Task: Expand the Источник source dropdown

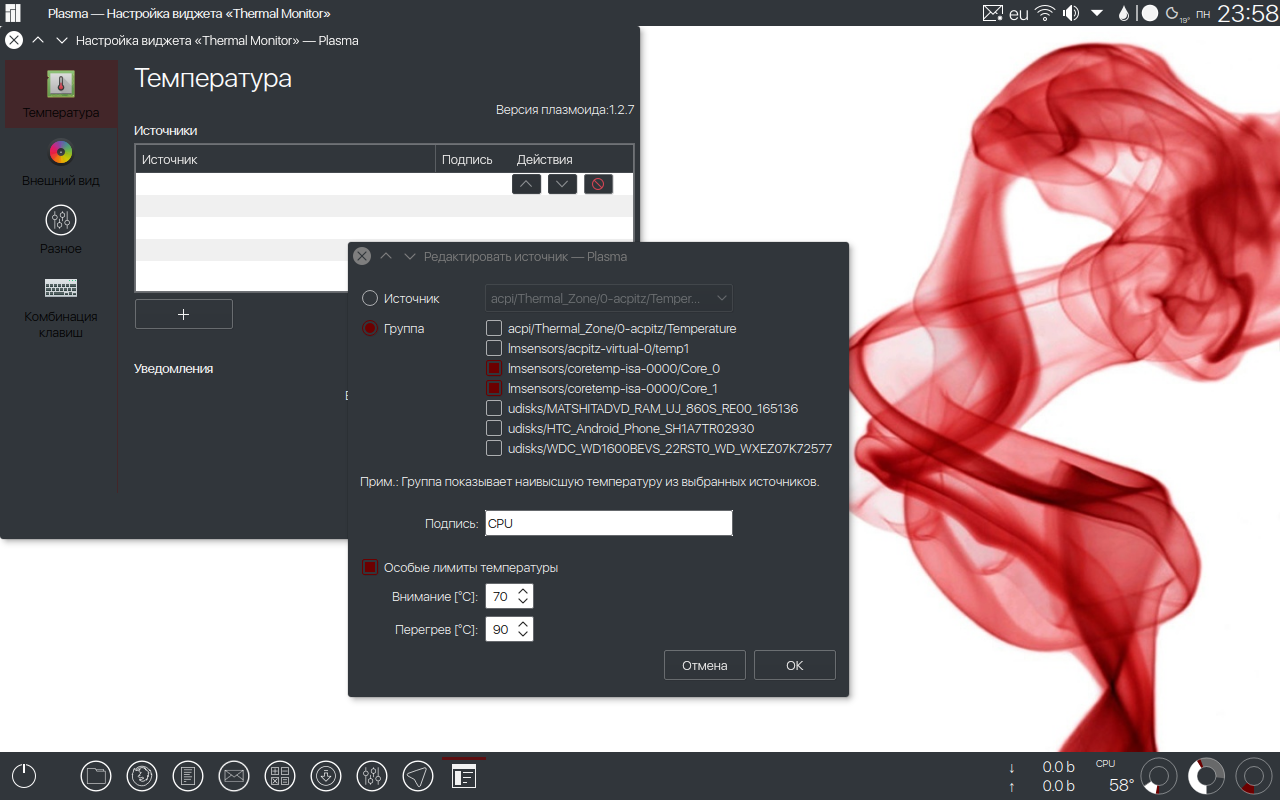Action: pyautogui.click(x=609, y=298)
